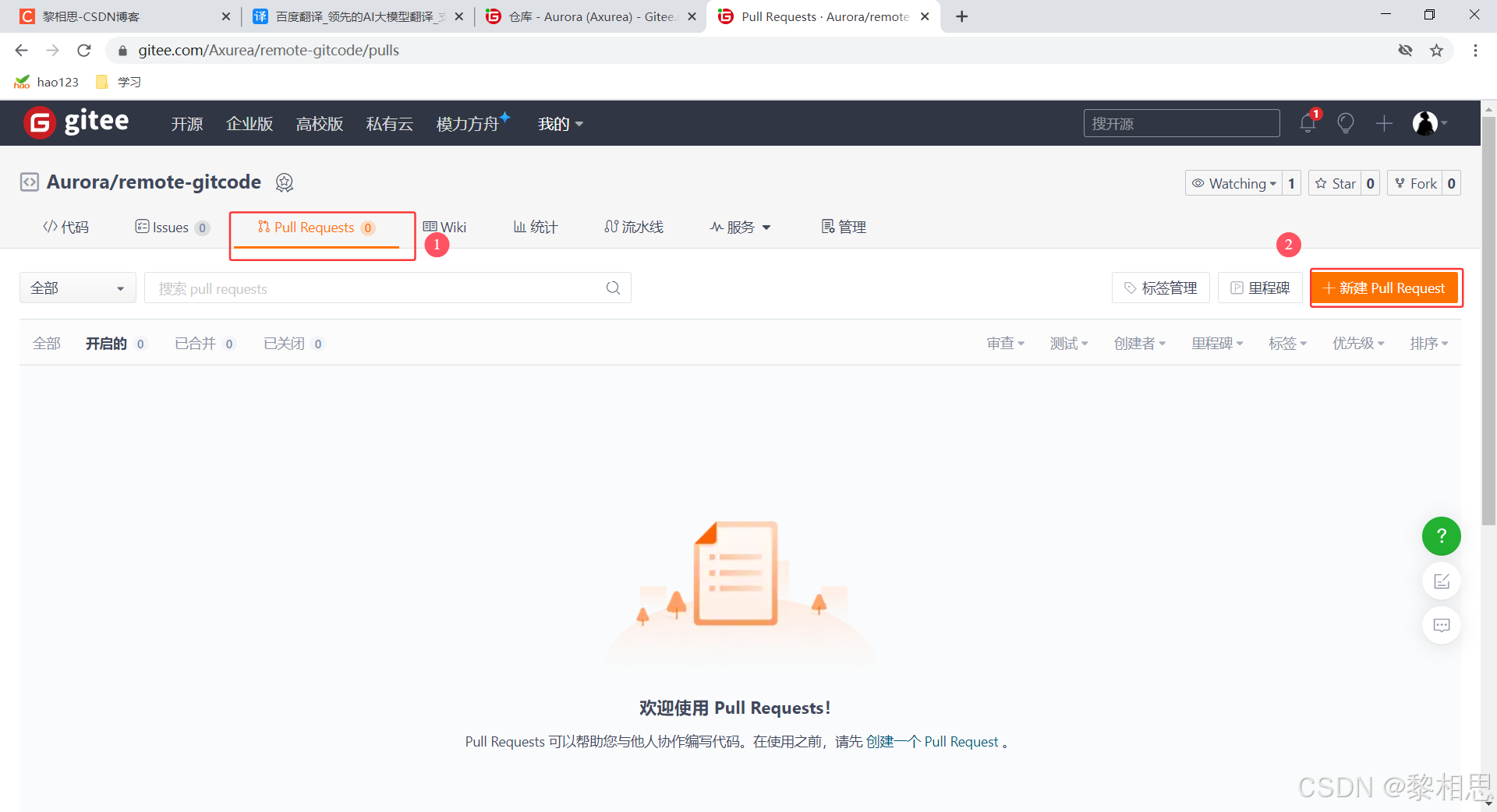Open the 里程碑 filter dropdown in the list header
The image size is (1497, 812).
(x=1217, y=344)
